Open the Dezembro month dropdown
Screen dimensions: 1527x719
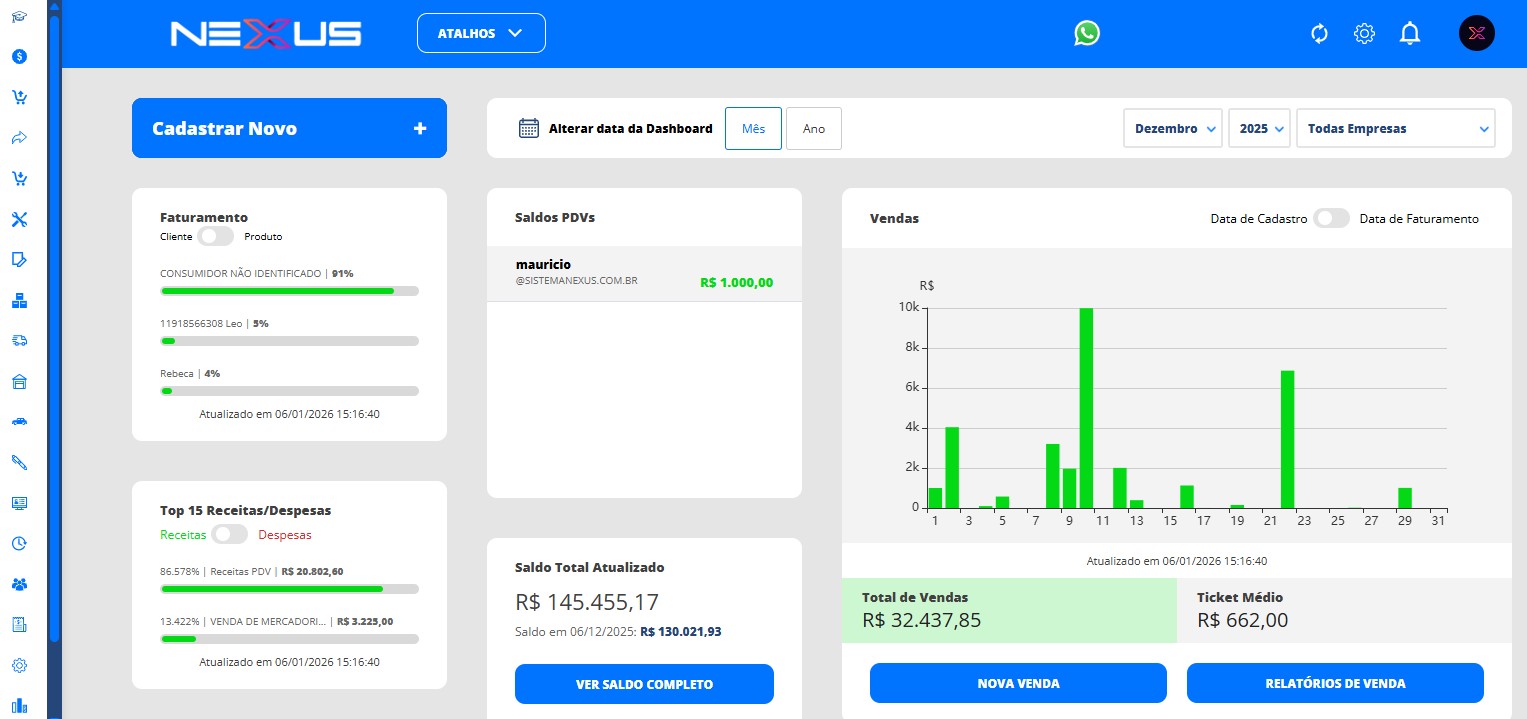coord(1174,129)
